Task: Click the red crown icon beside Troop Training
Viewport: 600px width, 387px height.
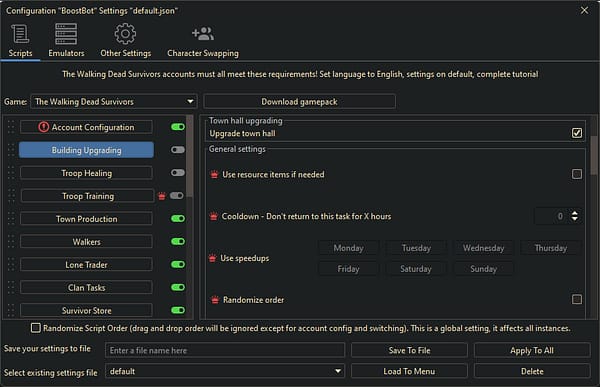Action: pos(162,196)
